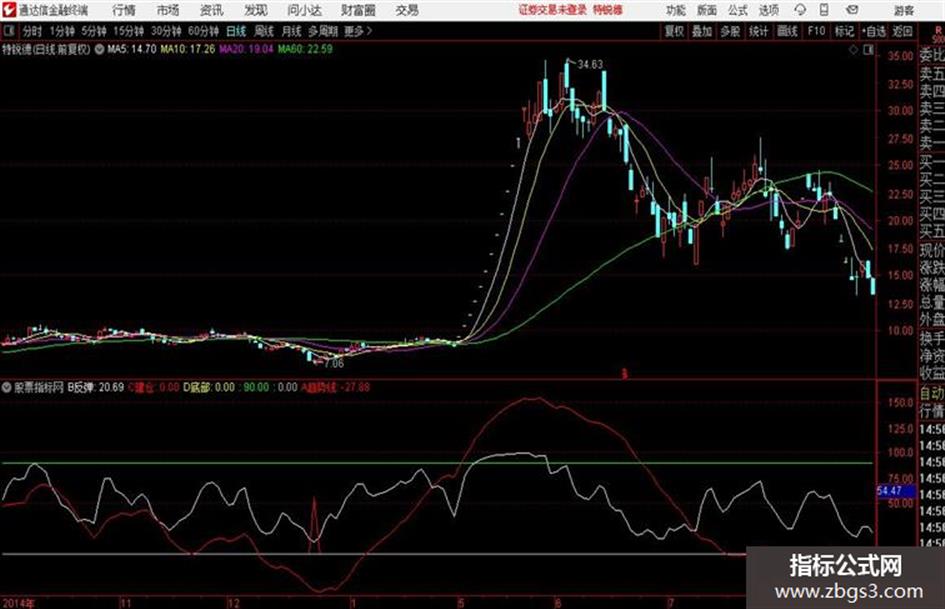Open the 市场 menu
The width and height of the screenshot is (945, 609).
tap(168, 10)
